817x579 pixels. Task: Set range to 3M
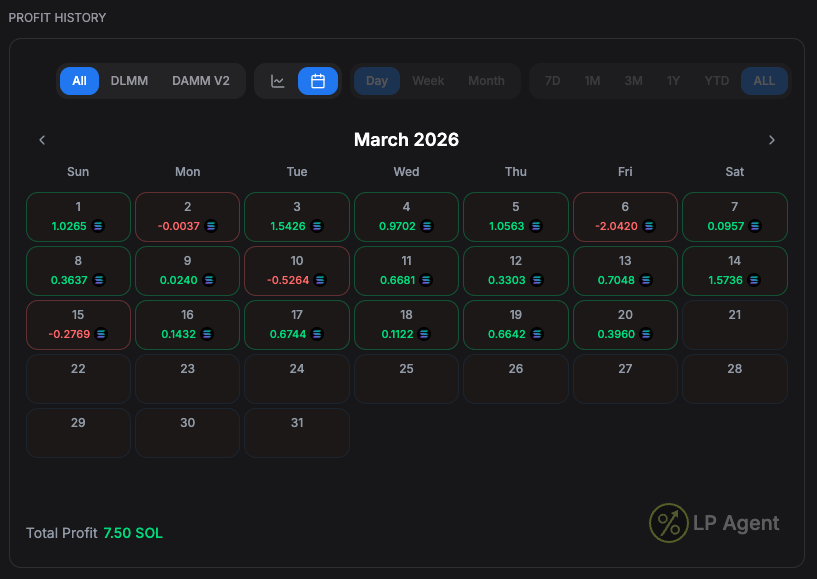pos(634,81)
